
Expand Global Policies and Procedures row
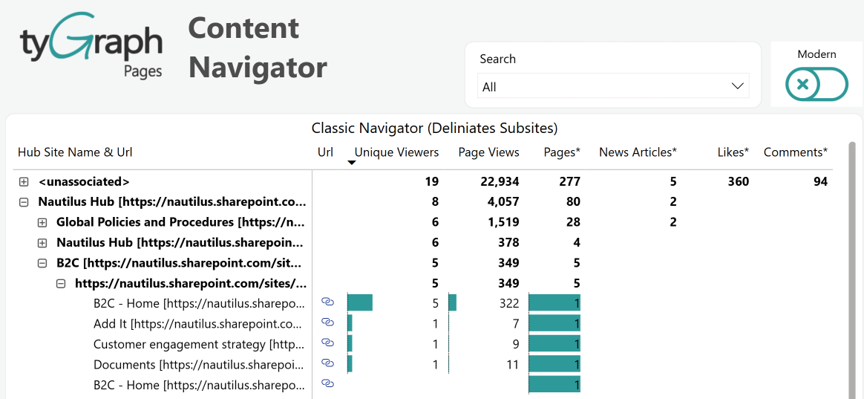pos(42,223)
